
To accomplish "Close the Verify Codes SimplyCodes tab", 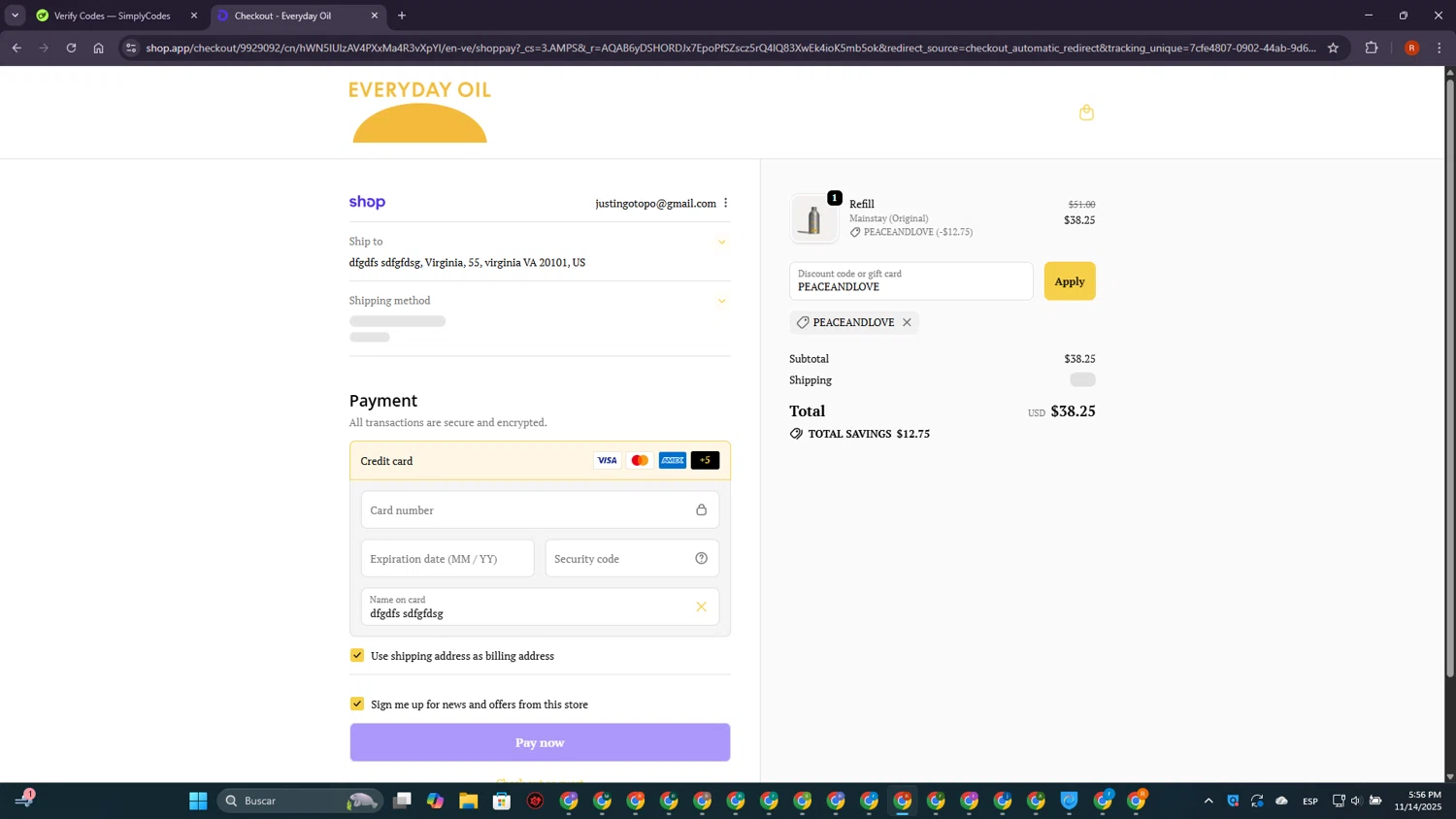I will click(x=194, y=16).
